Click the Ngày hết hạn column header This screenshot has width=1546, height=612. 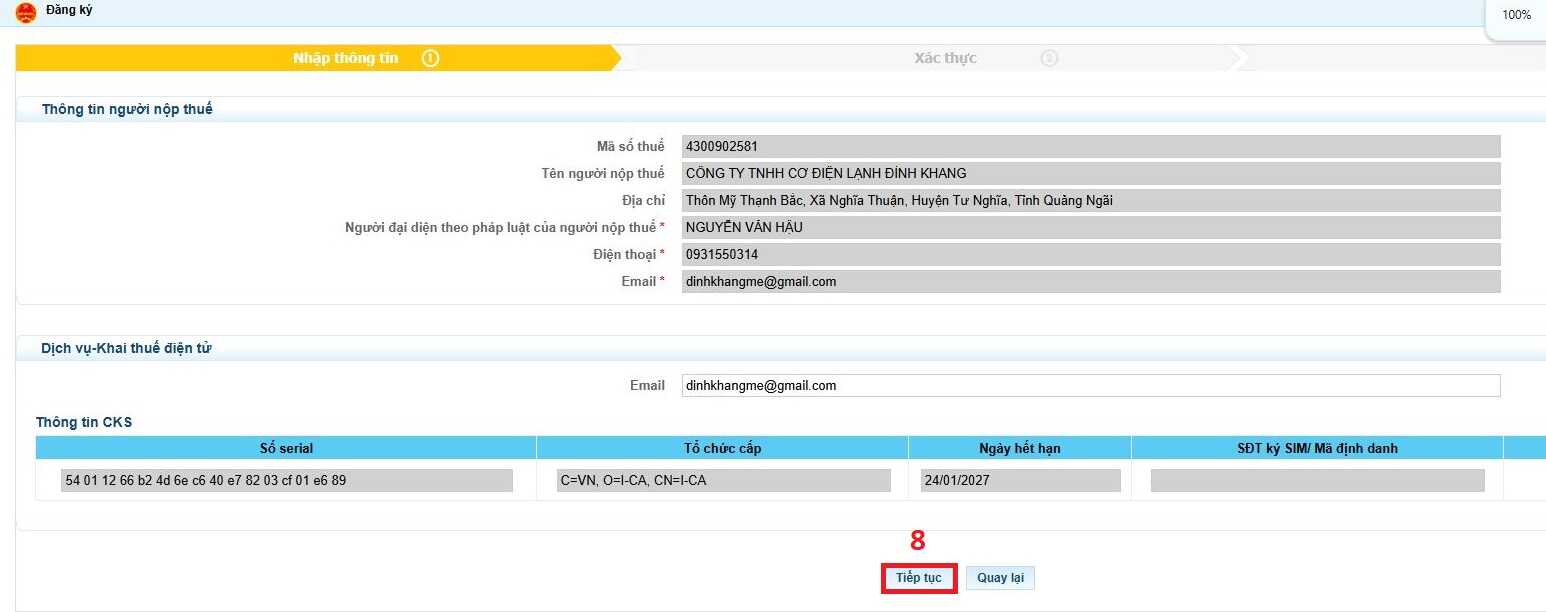[1020, 448]
